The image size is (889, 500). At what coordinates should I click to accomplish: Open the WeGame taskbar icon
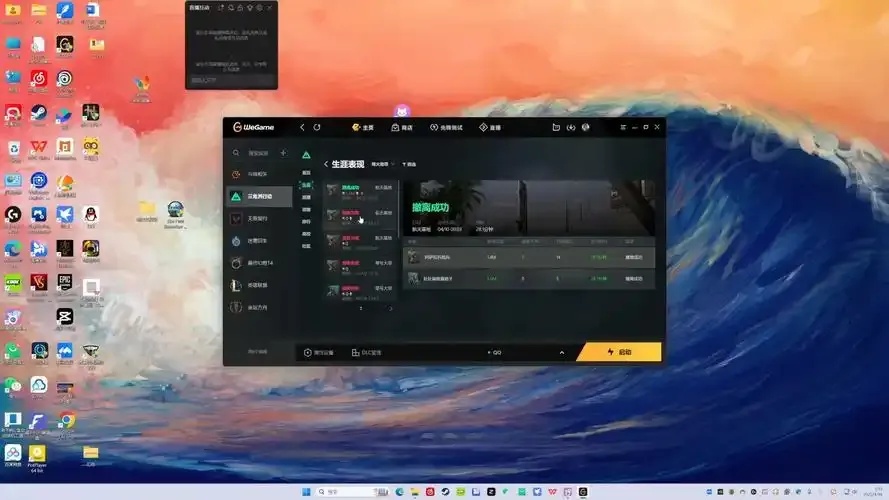tap(583, 492)
